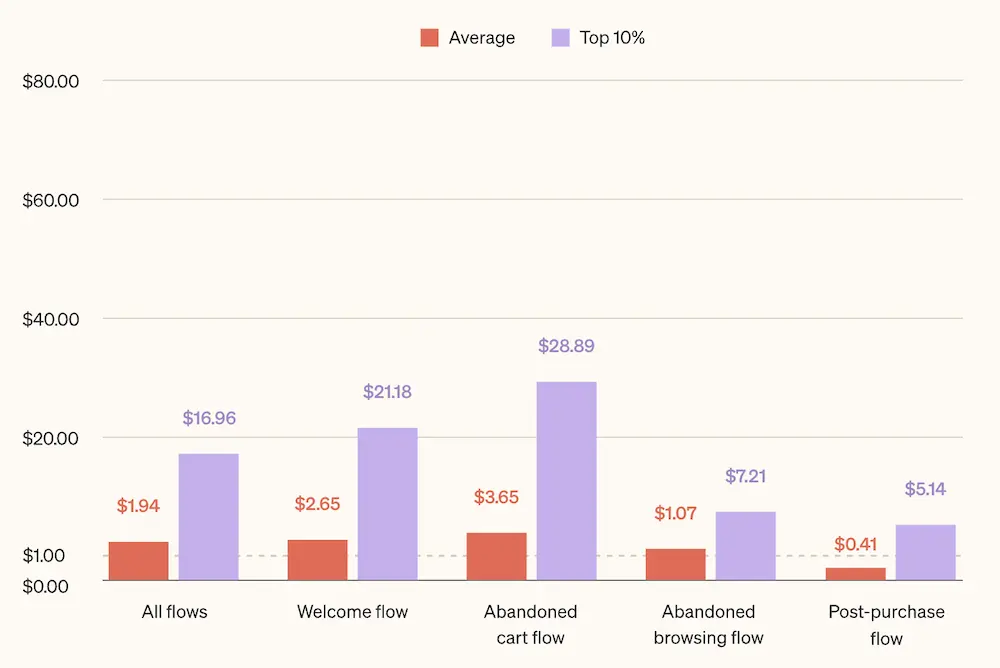The image size is (1000, 668).
Task: Toggle the Top 10% series legend label
Action: [x=612, y=38]
